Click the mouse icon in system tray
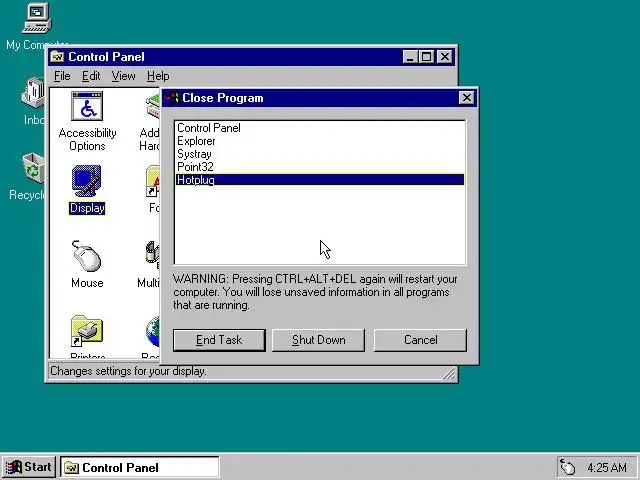 (x=567, y=467)
